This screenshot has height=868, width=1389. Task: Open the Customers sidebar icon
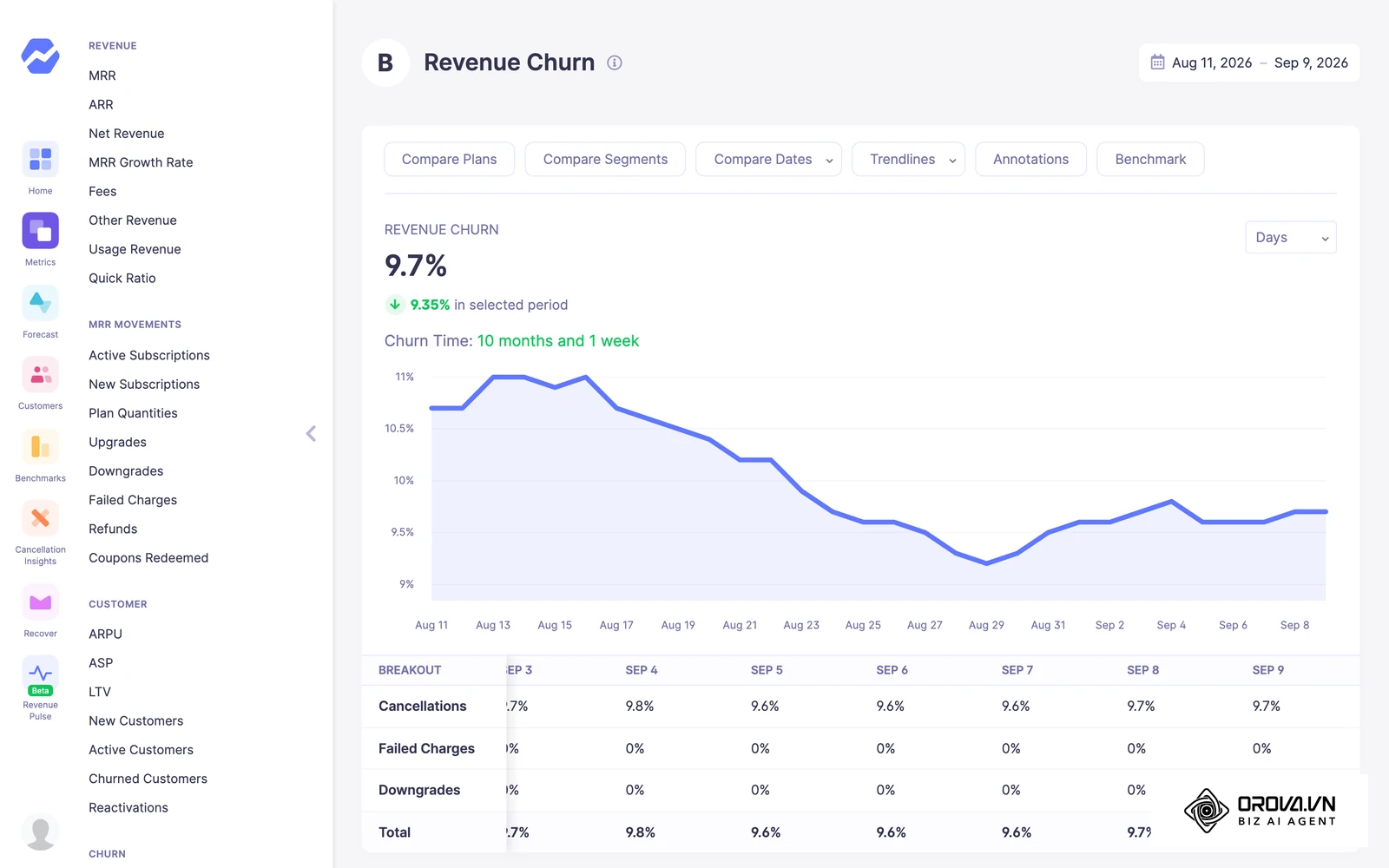click(40, 375)
